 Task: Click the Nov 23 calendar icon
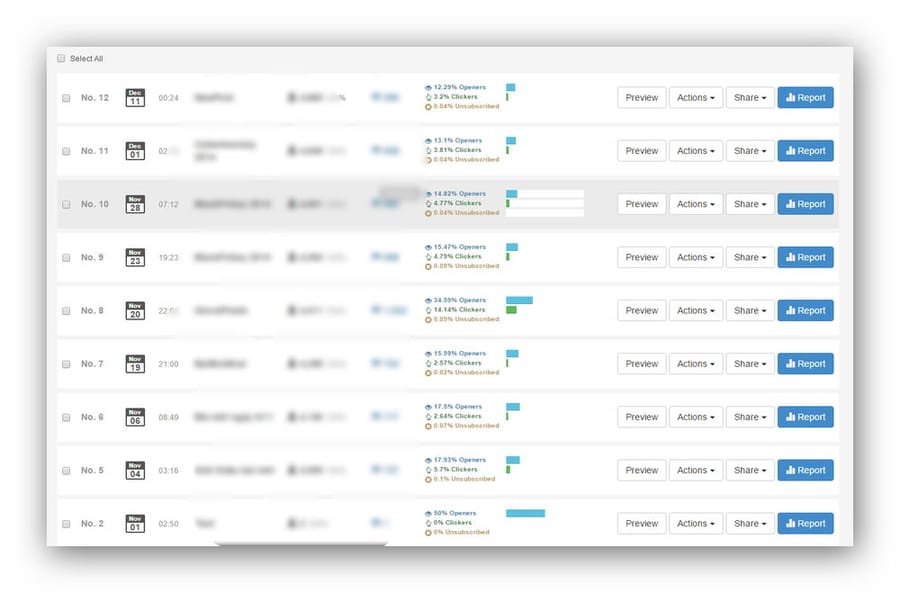135,257
